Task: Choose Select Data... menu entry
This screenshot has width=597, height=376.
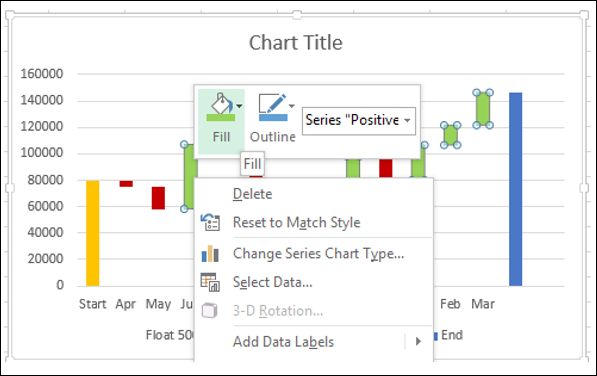Action: tap(273, 282)
